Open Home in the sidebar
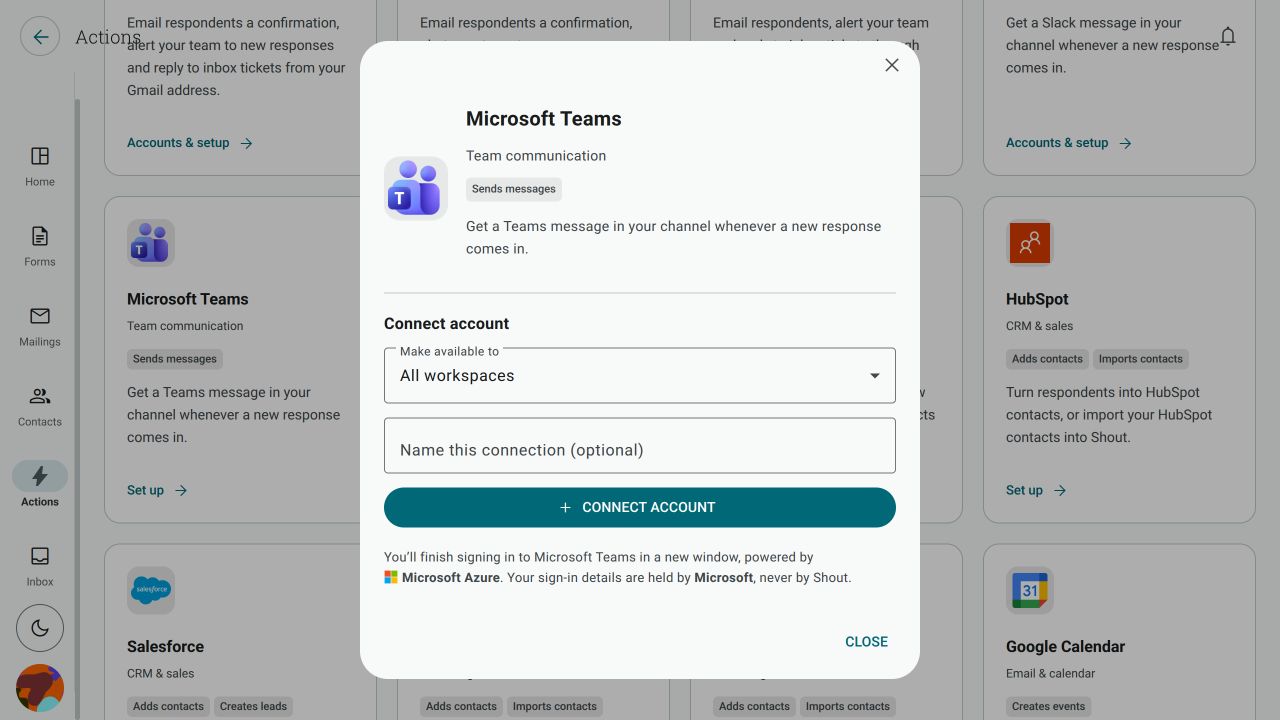The height and width of the screenshot is (720, 1280). click(x=40, y=166)
